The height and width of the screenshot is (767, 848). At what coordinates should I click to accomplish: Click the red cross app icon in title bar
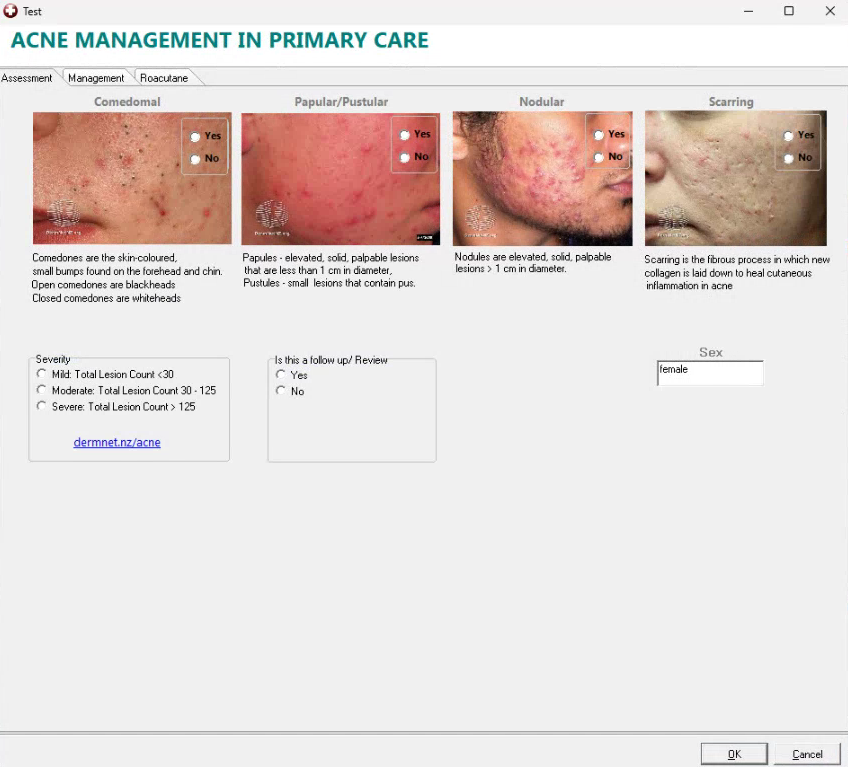pyautogui.click(x=11, y=11)
